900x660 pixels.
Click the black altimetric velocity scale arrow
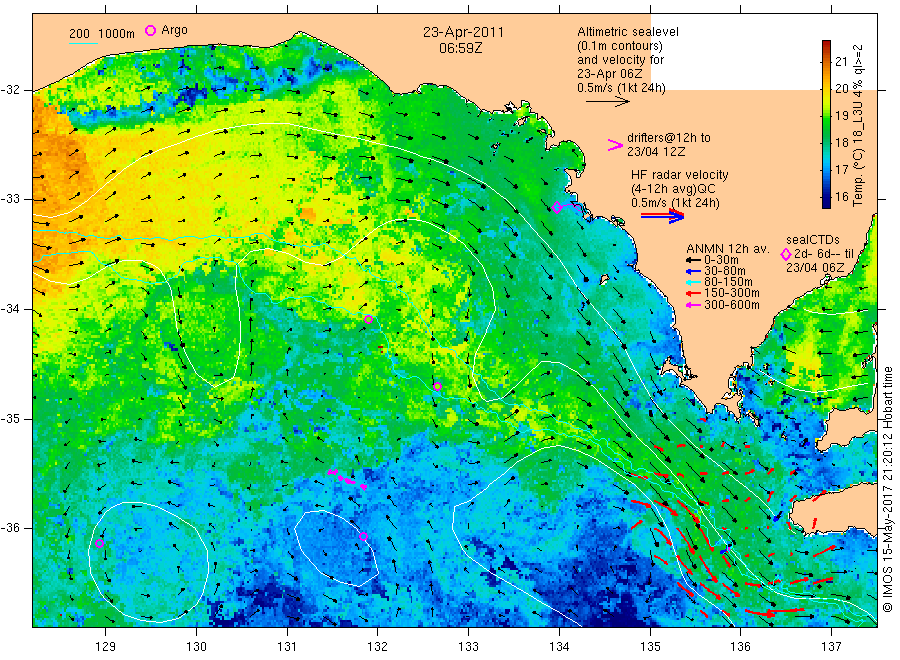click(x=607, y=102)
